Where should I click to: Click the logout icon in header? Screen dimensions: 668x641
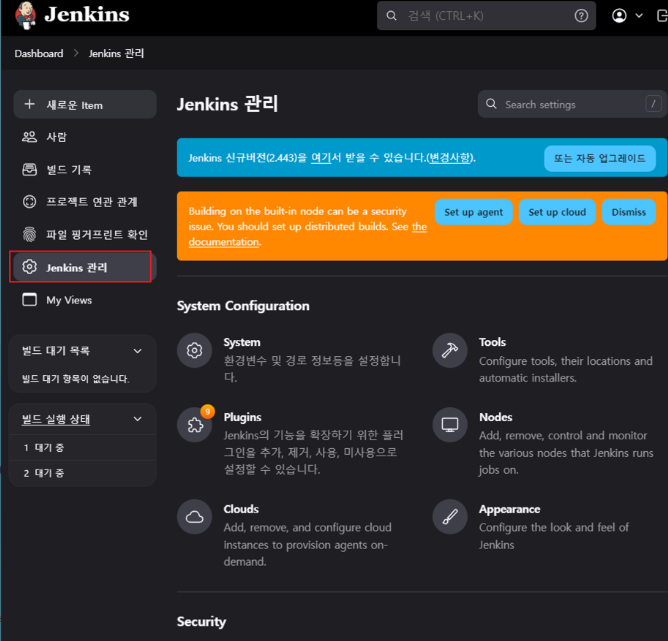click(662, 16)
